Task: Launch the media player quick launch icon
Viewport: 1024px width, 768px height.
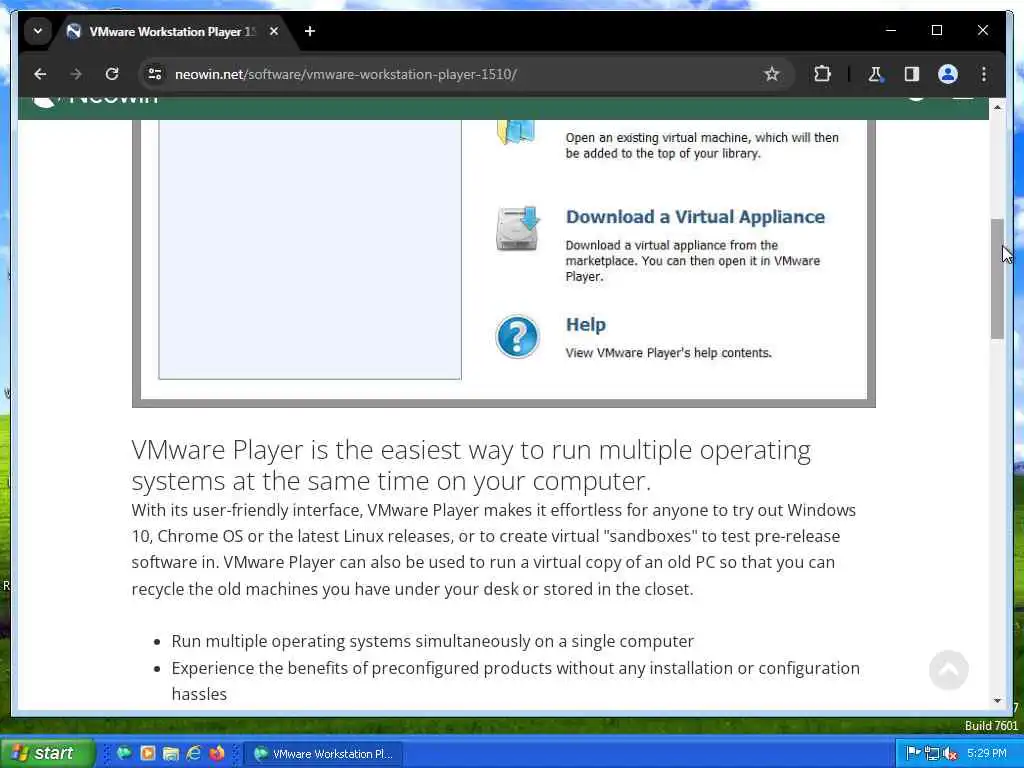Action: pos(148,753)
